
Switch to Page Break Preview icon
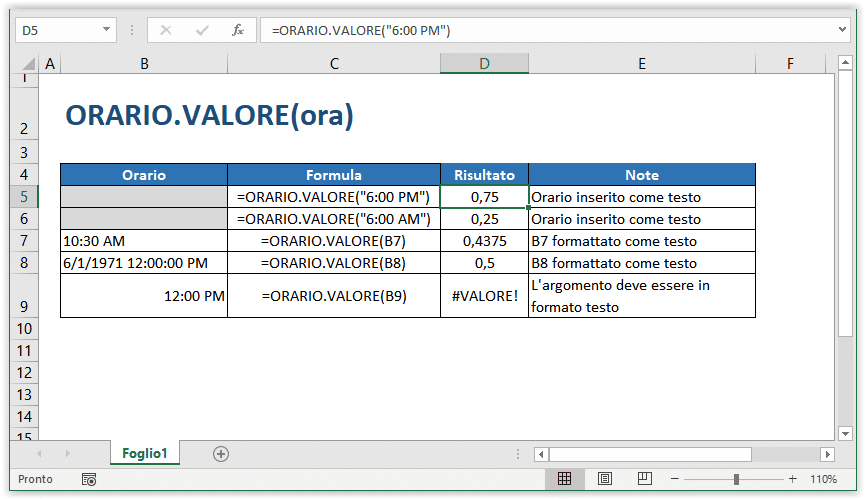click(x=644, y=479)
